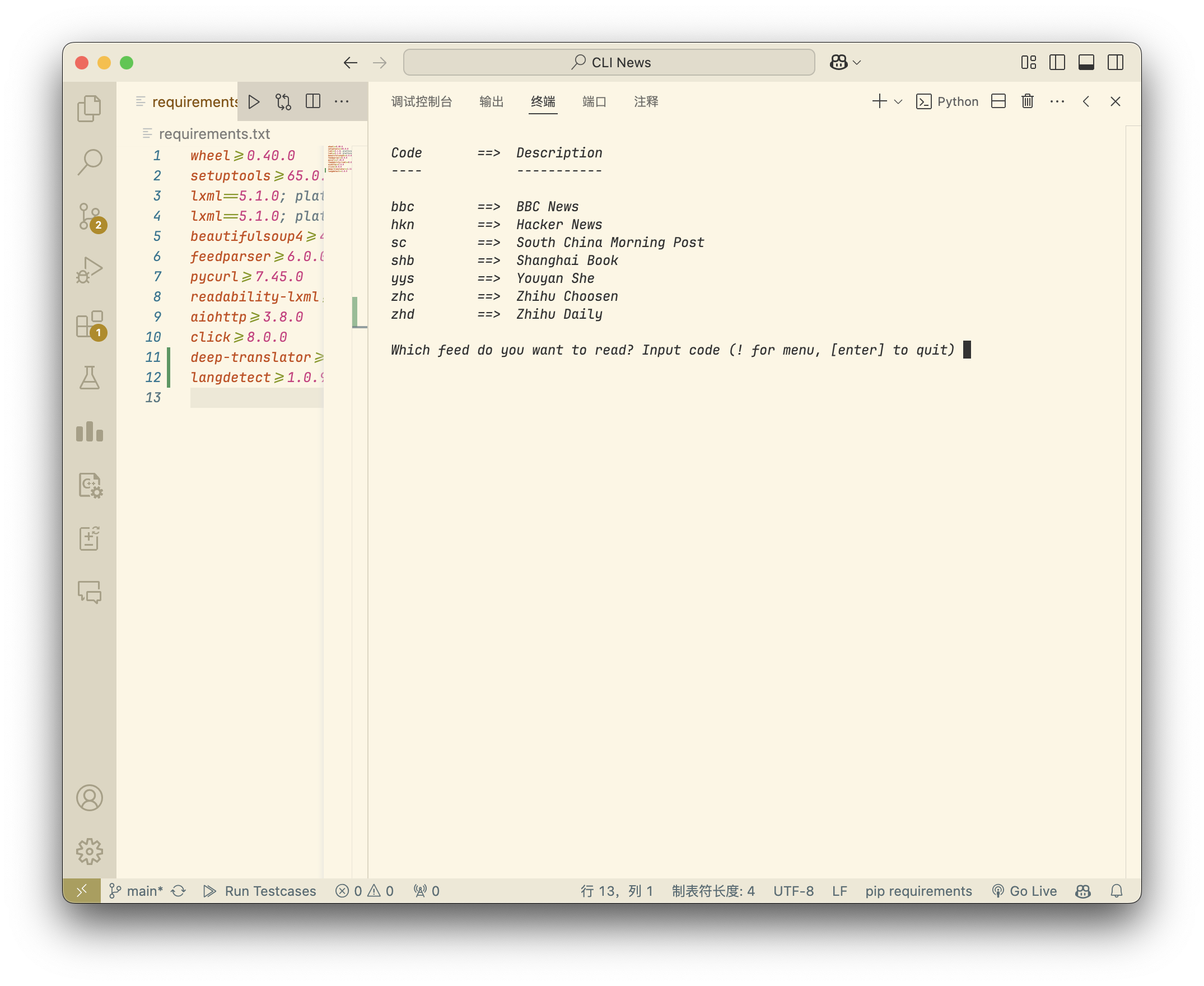Click the notifications bell in status bar
The height and width of the screenshot is (986, 1204).
(x=1116, y=891)
